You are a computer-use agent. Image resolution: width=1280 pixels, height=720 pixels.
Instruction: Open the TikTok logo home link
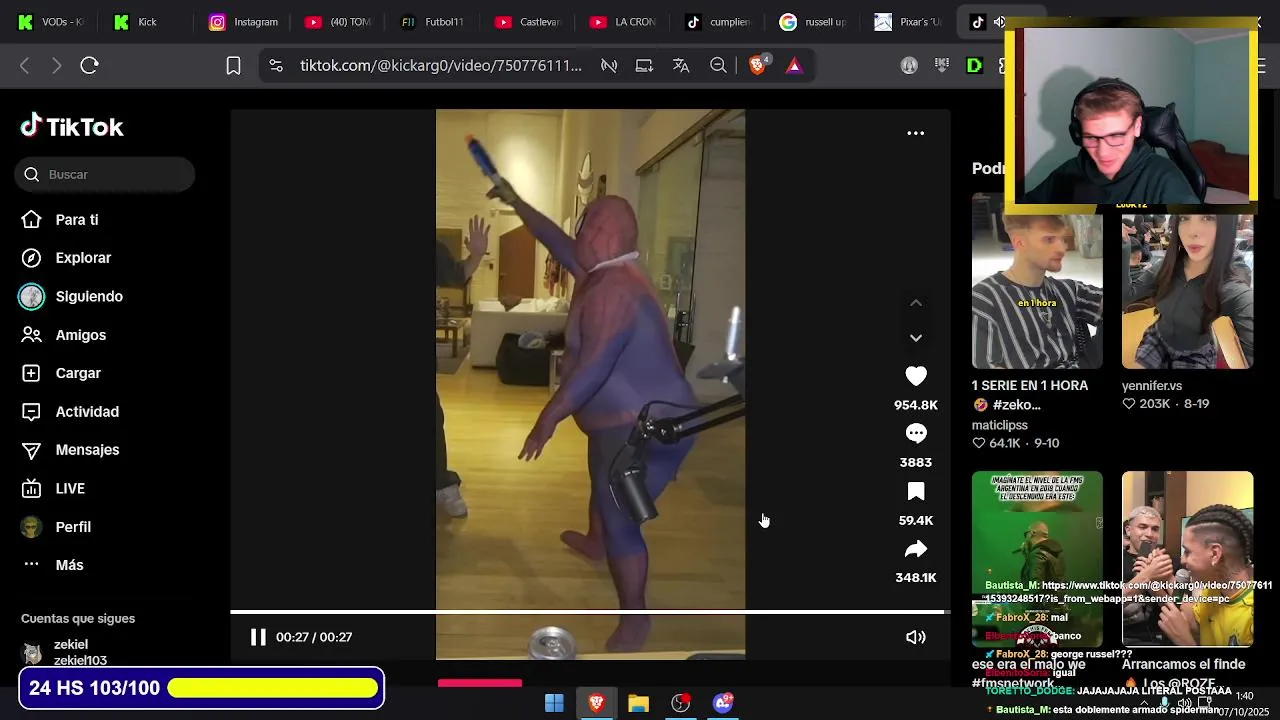tap(72, 126)
